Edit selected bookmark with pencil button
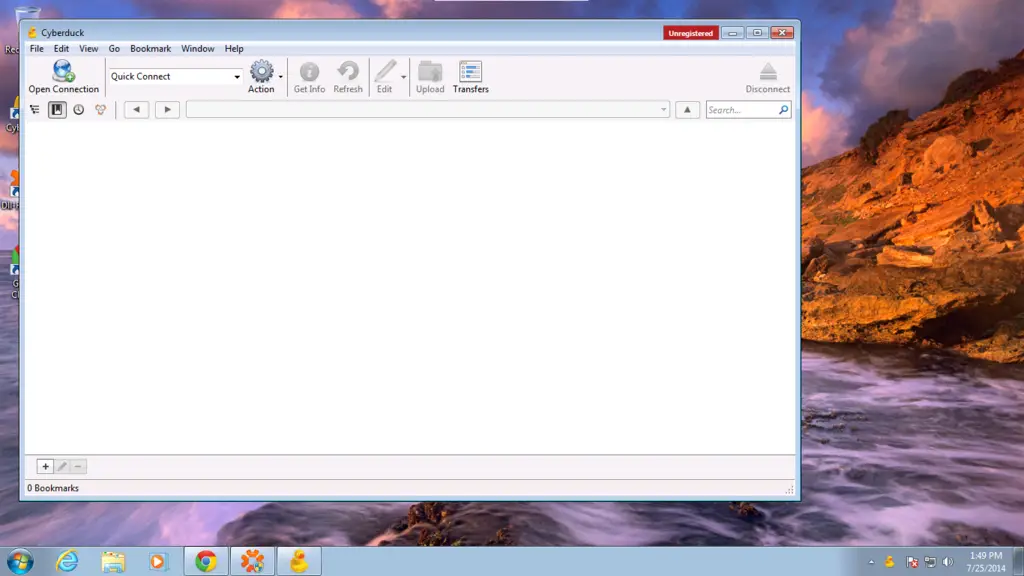1024x576 pixels. [62, 466]
